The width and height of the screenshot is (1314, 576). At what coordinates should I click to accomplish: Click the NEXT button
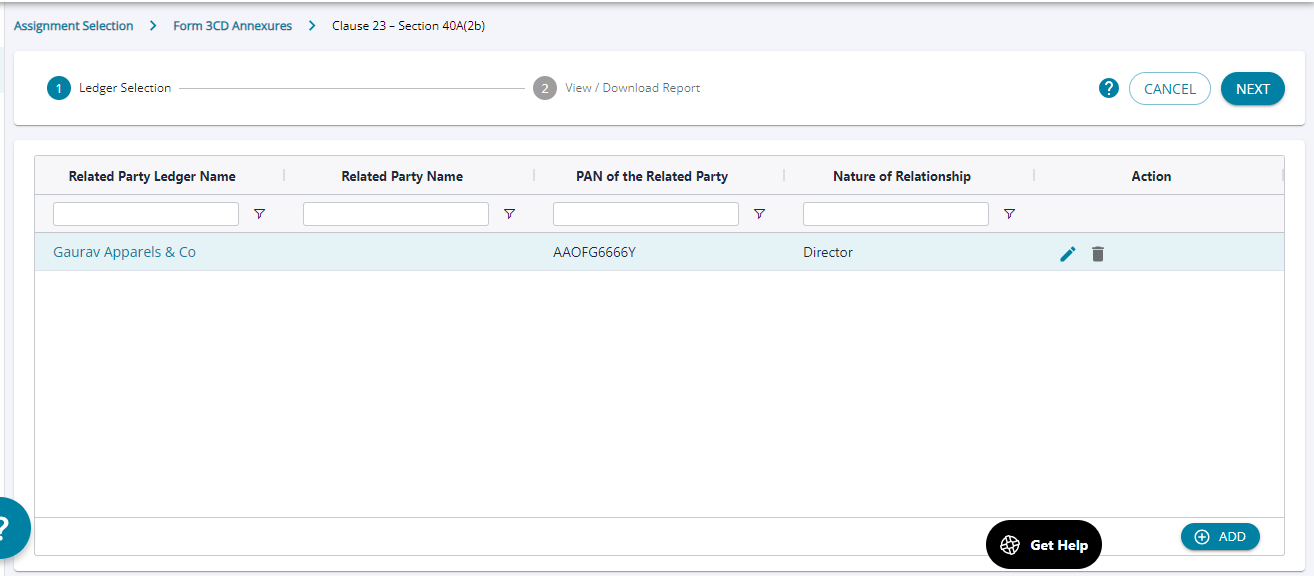click(1252, 89)
